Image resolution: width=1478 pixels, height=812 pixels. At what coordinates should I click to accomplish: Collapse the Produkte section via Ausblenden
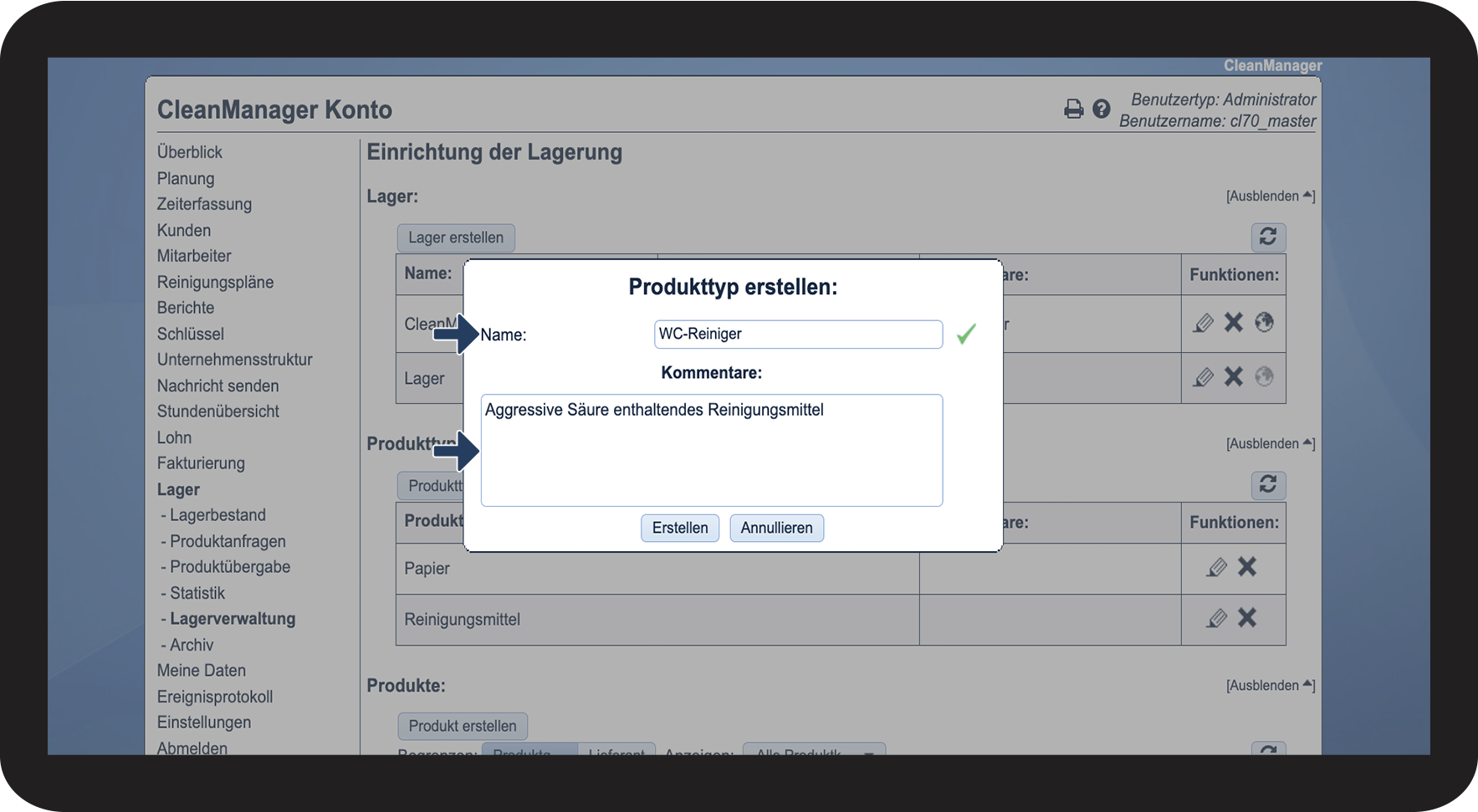1271,685
